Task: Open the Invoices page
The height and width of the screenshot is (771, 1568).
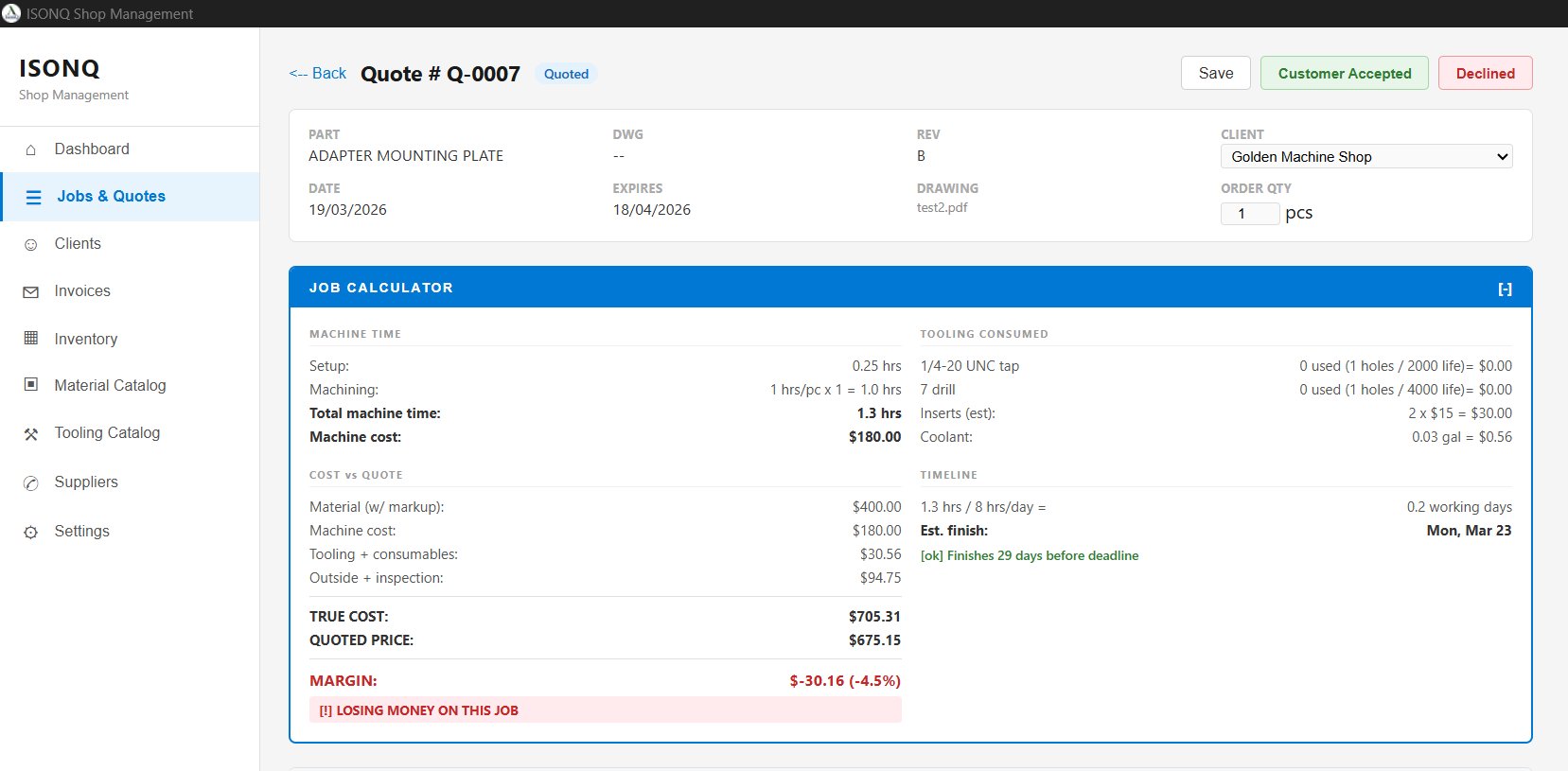Action: click(x=130, y=291)
